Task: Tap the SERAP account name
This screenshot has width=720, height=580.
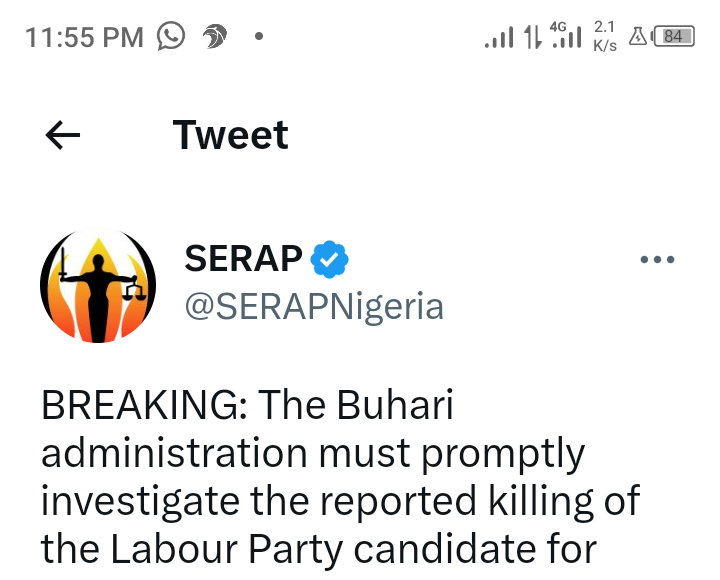Action: pyautogui.click(x=243, y=259)
